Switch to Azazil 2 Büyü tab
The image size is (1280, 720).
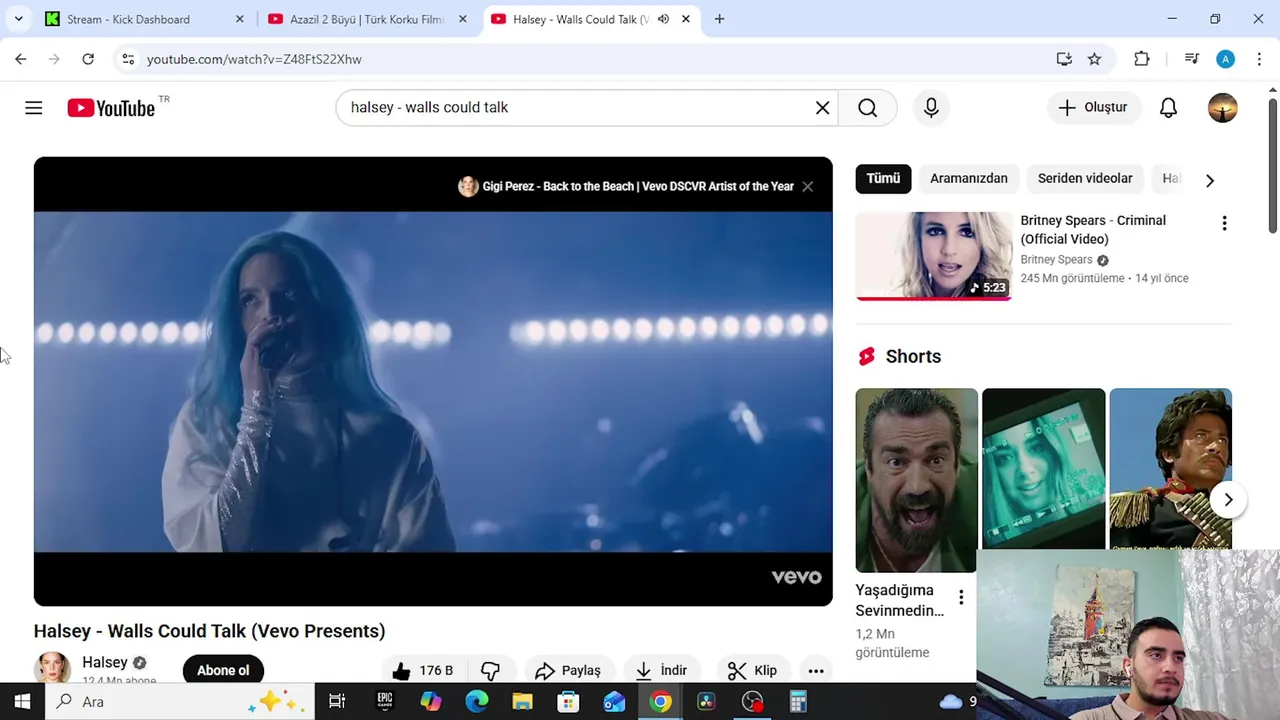coord(366,19)
